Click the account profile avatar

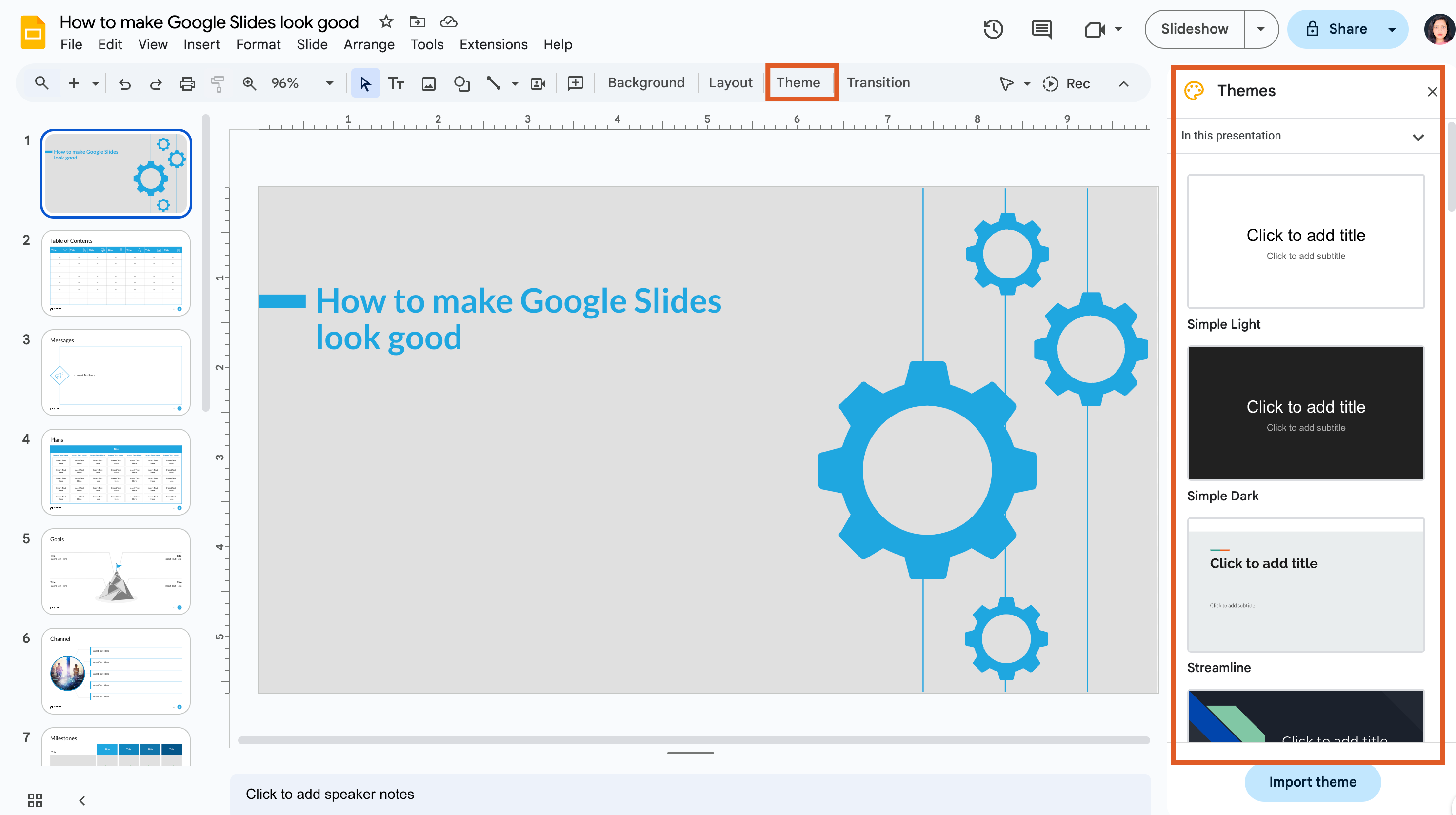tap(1439, 29)
